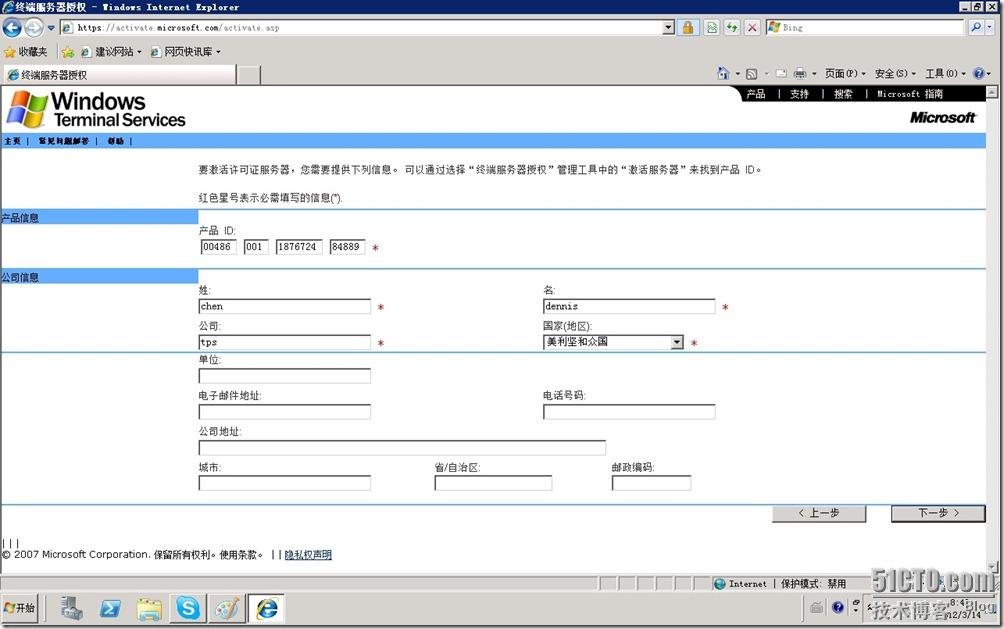Click the blue Help question mark icon

tap(978, 74)
